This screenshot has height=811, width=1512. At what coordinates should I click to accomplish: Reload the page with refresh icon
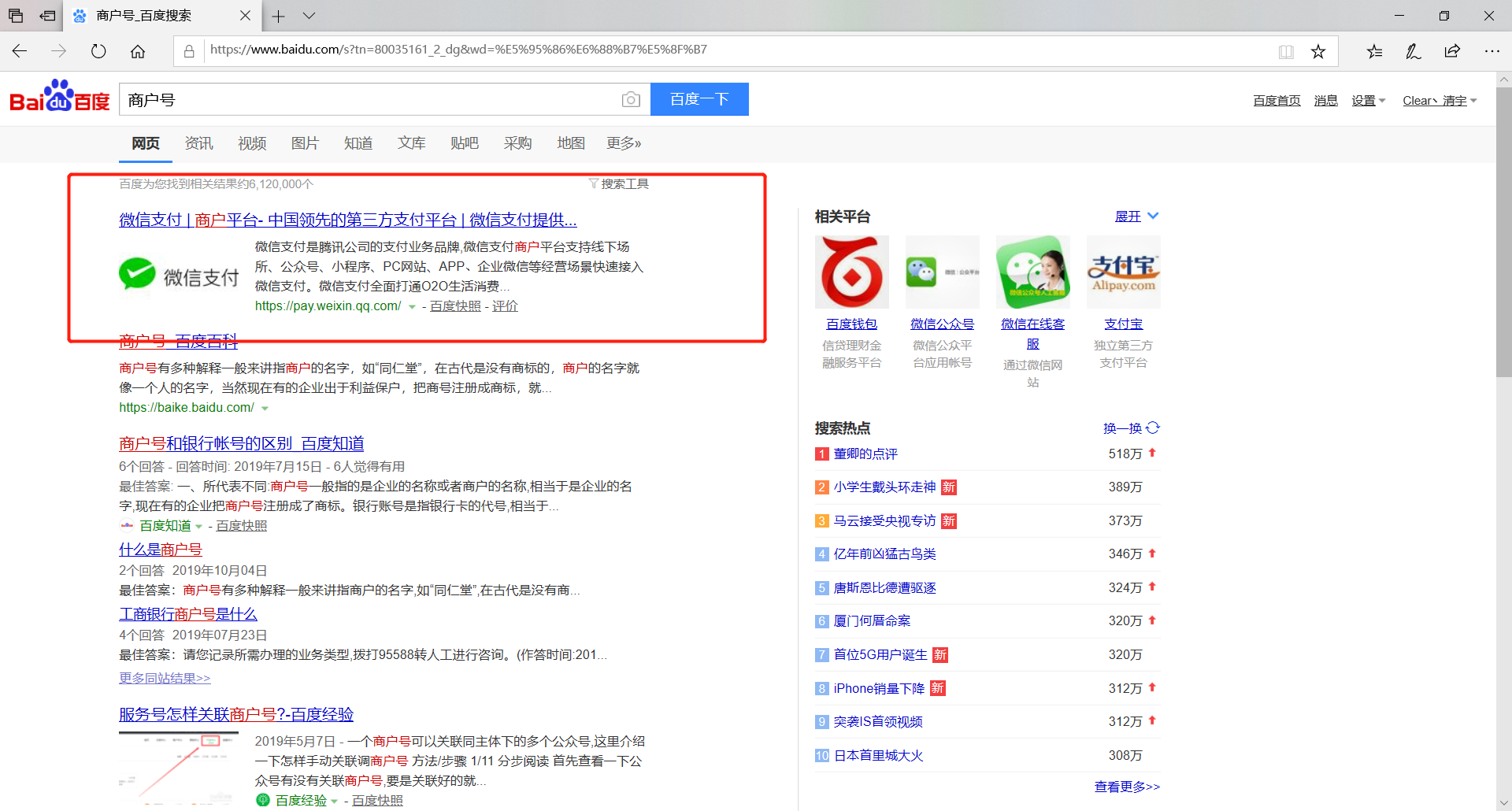point(98,51)
